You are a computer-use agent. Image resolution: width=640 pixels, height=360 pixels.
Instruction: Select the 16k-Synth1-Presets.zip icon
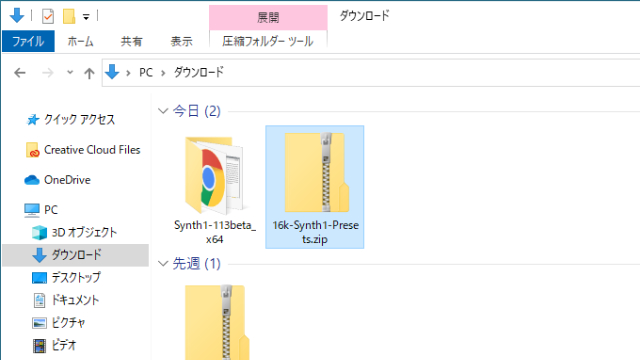point(317,172)
